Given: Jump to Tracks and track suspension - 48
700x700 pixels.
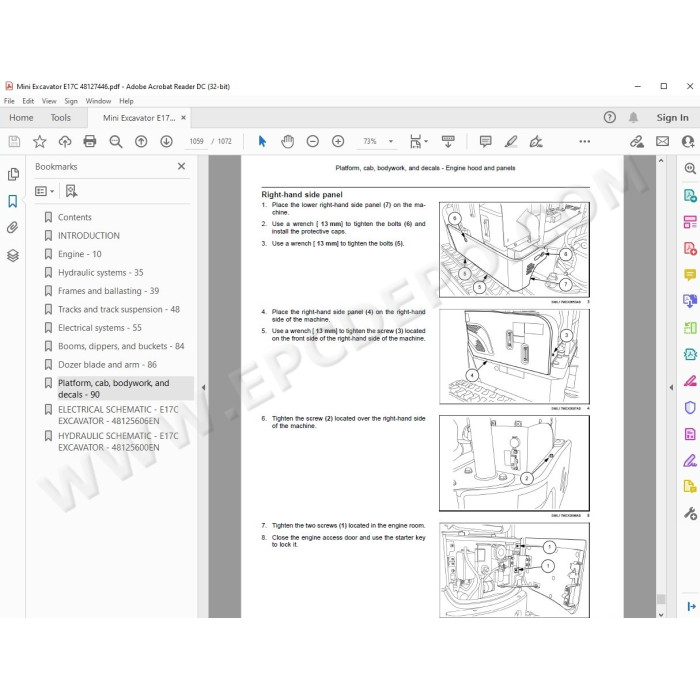Looking at the screenshot, I should click(119, 309).
